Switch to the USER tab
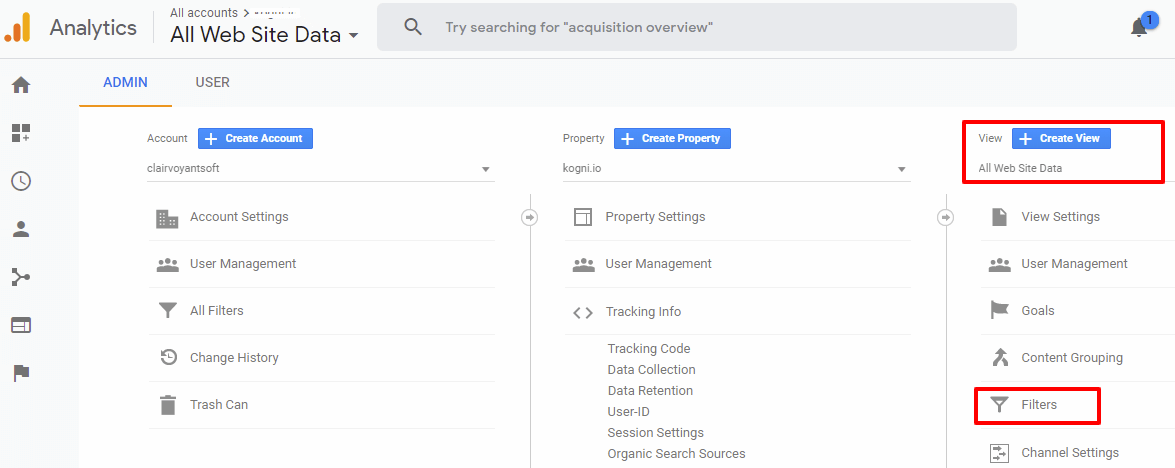Image resolution: width=1175 pixels, height=468 pixels. [x=212, y=83]
